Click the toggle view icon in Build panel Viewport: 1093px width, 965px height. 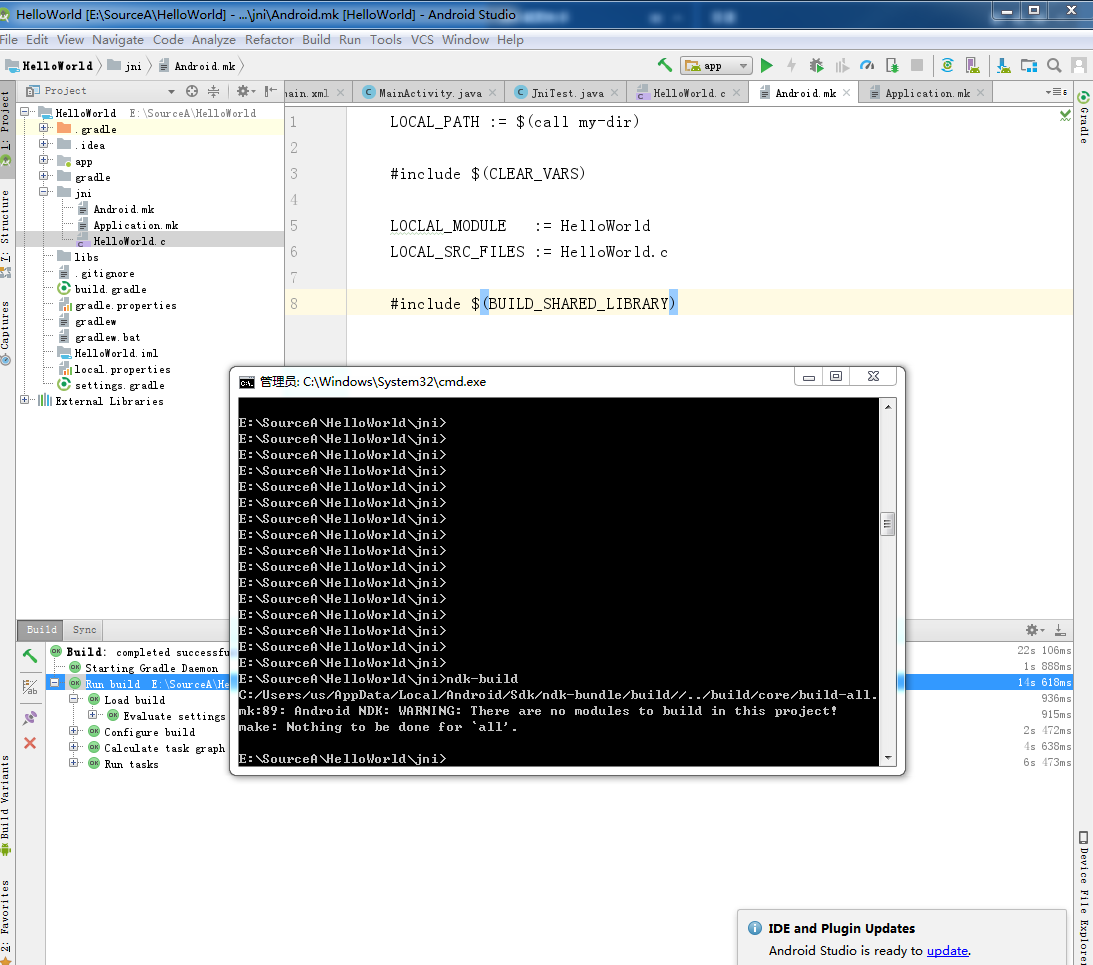[30, 687]
